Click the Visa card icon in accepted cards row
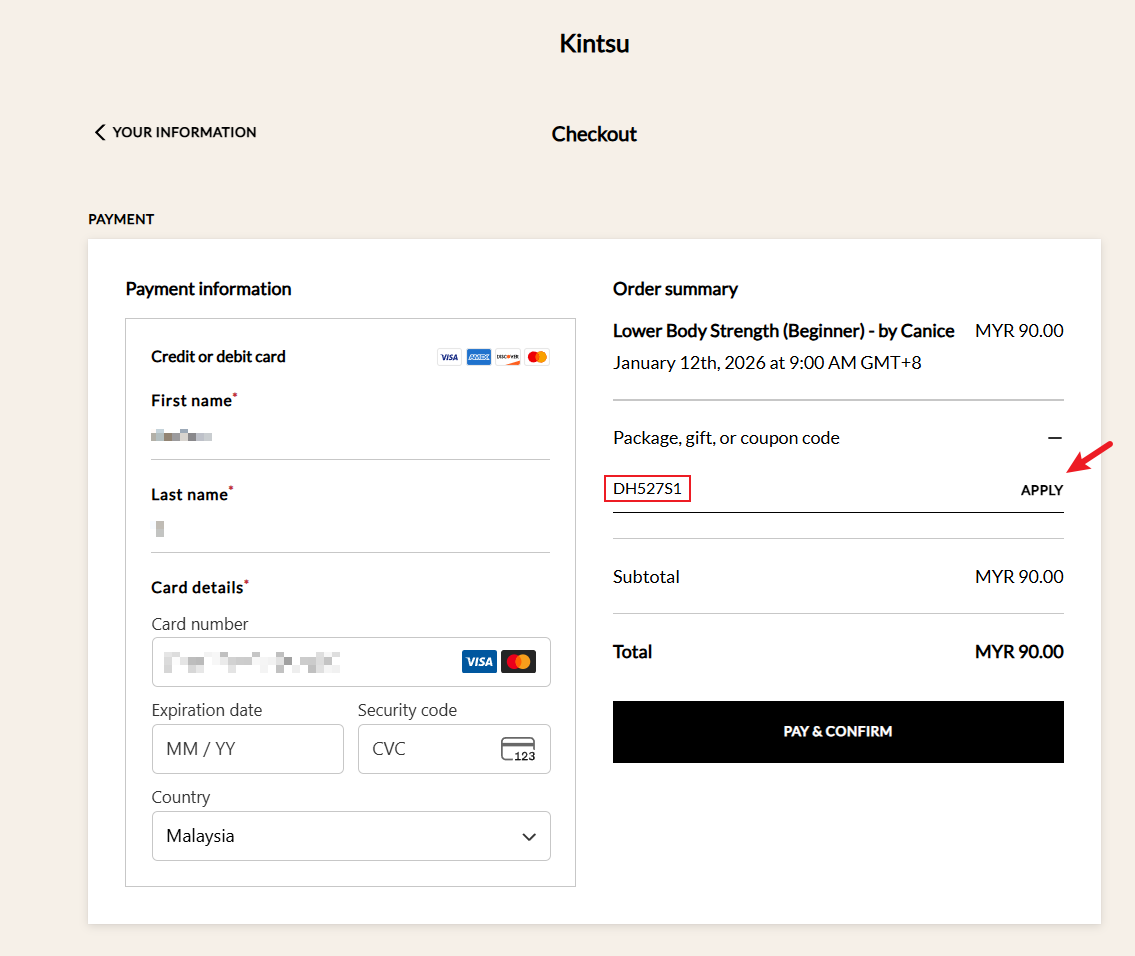Image resolution: width=1135 pixels, height=956 pixels. 449,357
